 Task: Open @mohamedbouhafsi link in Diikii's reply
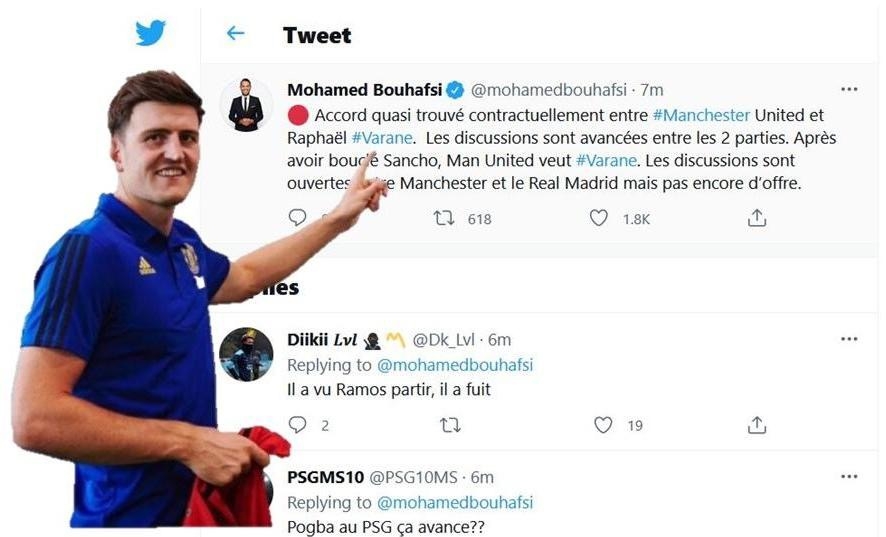tap(455, 365)
